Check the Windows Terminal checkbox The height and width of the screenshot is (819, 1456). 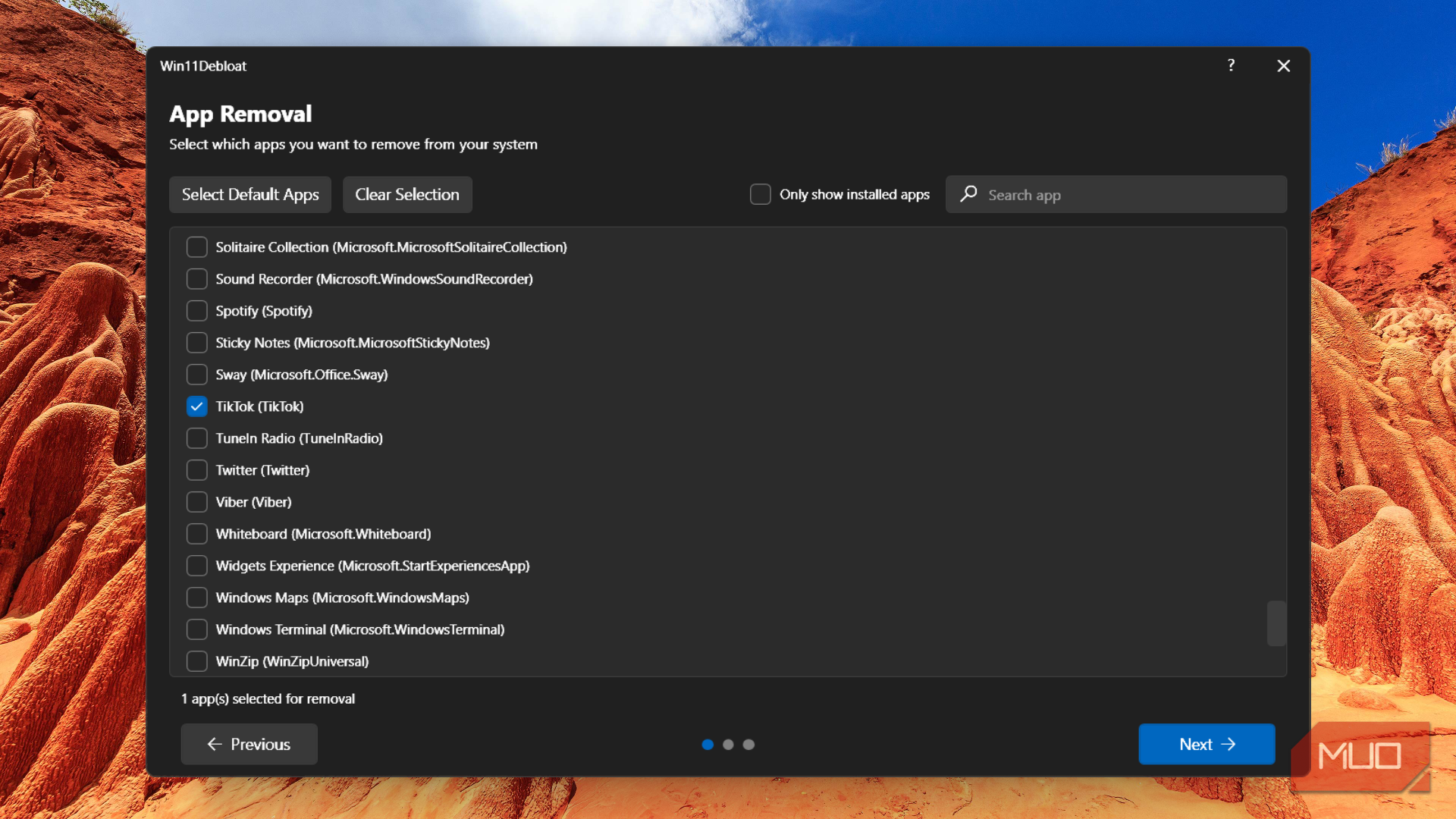[197, 629]
